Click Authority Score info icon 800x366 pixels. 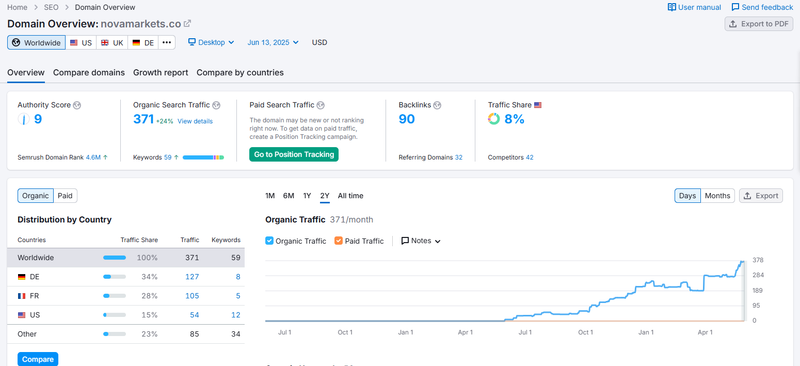coord(77,105)
